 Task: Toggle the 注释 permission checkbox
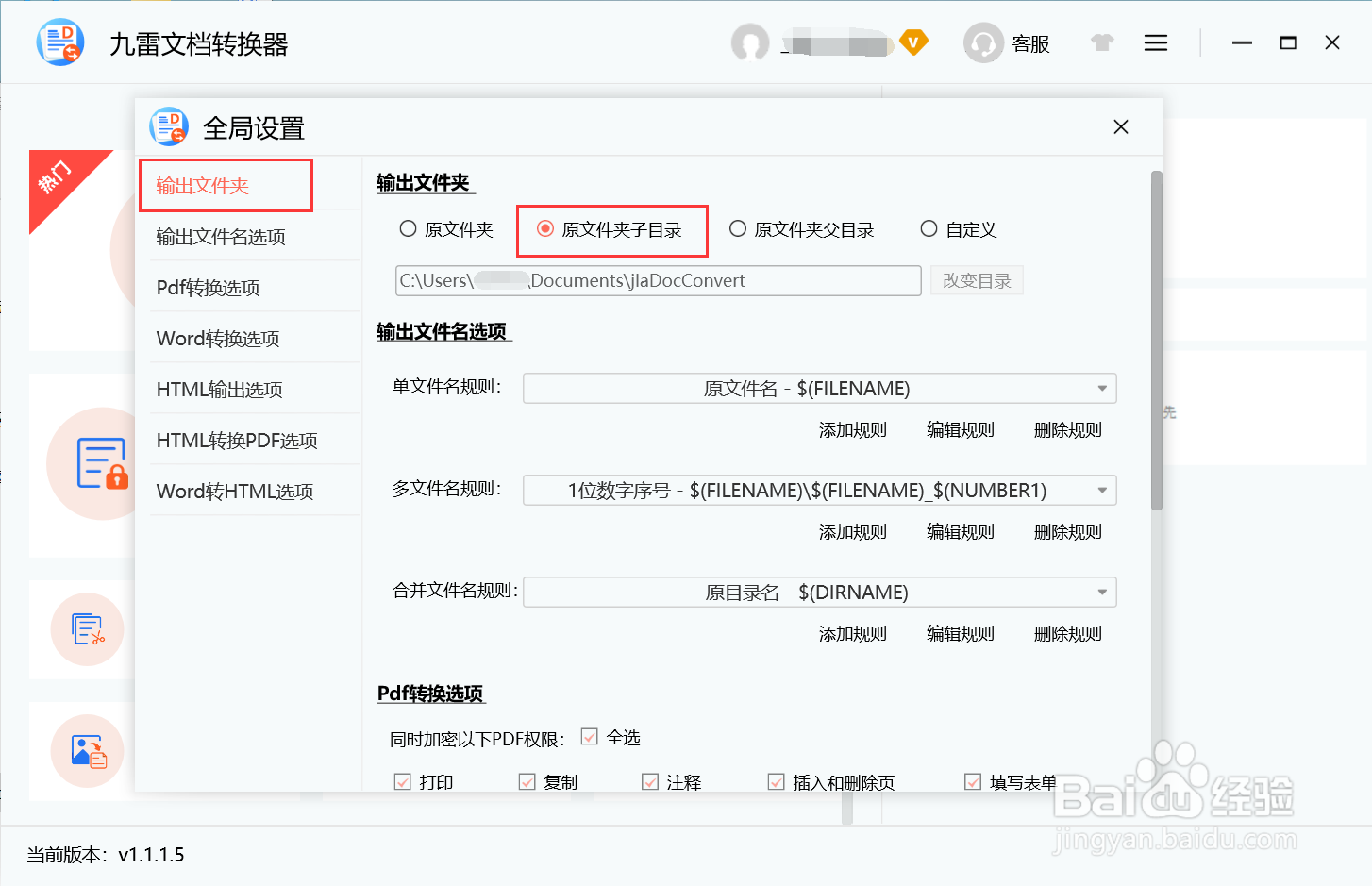[x=650, y=782]
